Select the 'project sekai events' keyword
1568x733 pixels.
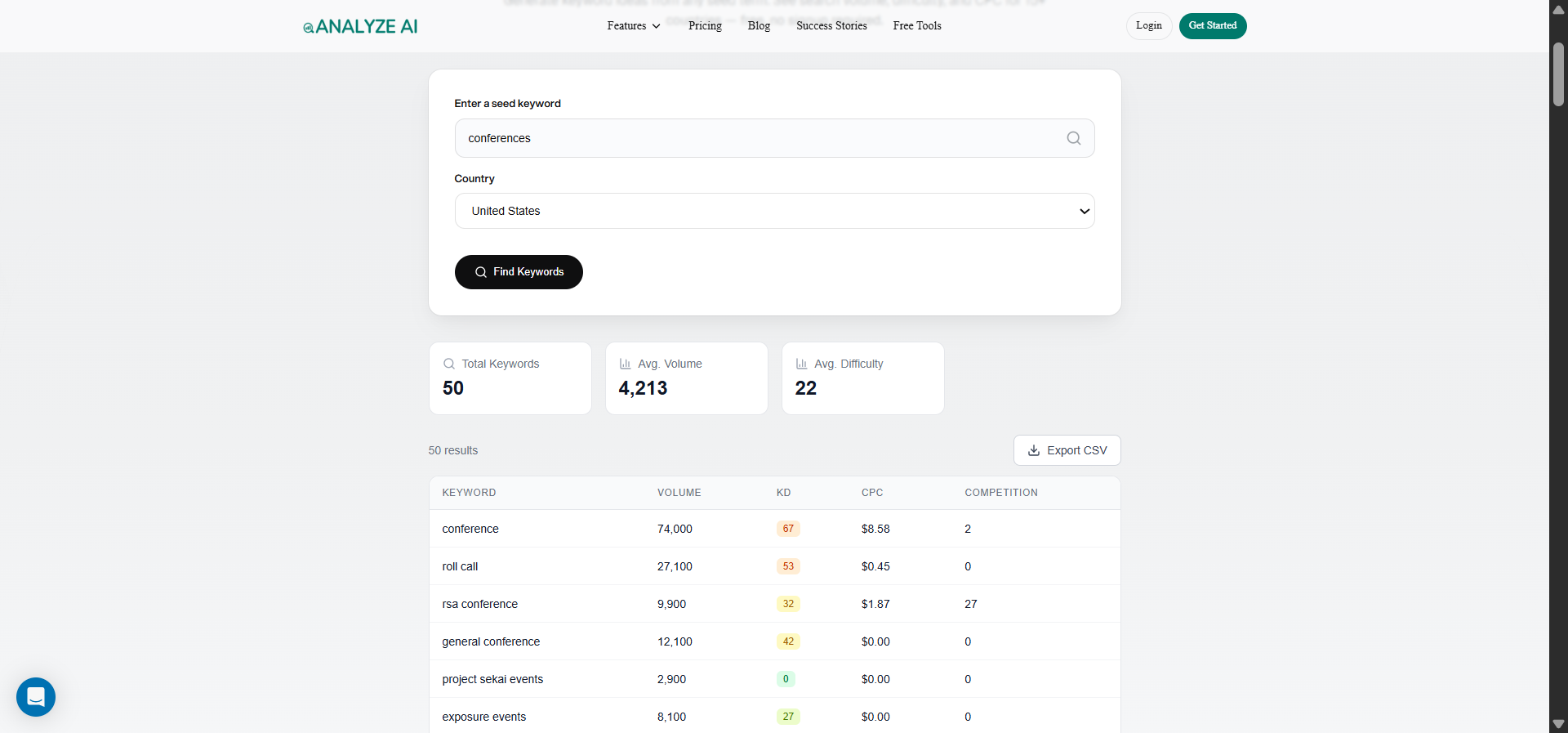click(x=492, y=679)
